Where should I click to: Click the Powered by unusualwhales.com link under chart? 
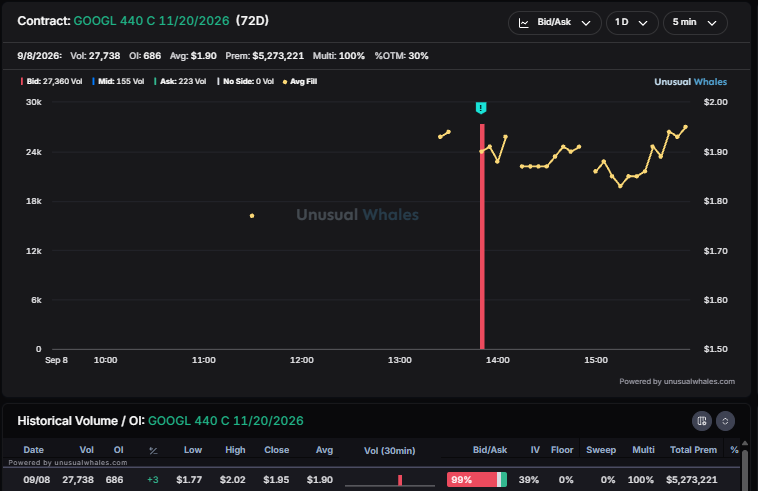pyautogui.click(x=677, y=381)
